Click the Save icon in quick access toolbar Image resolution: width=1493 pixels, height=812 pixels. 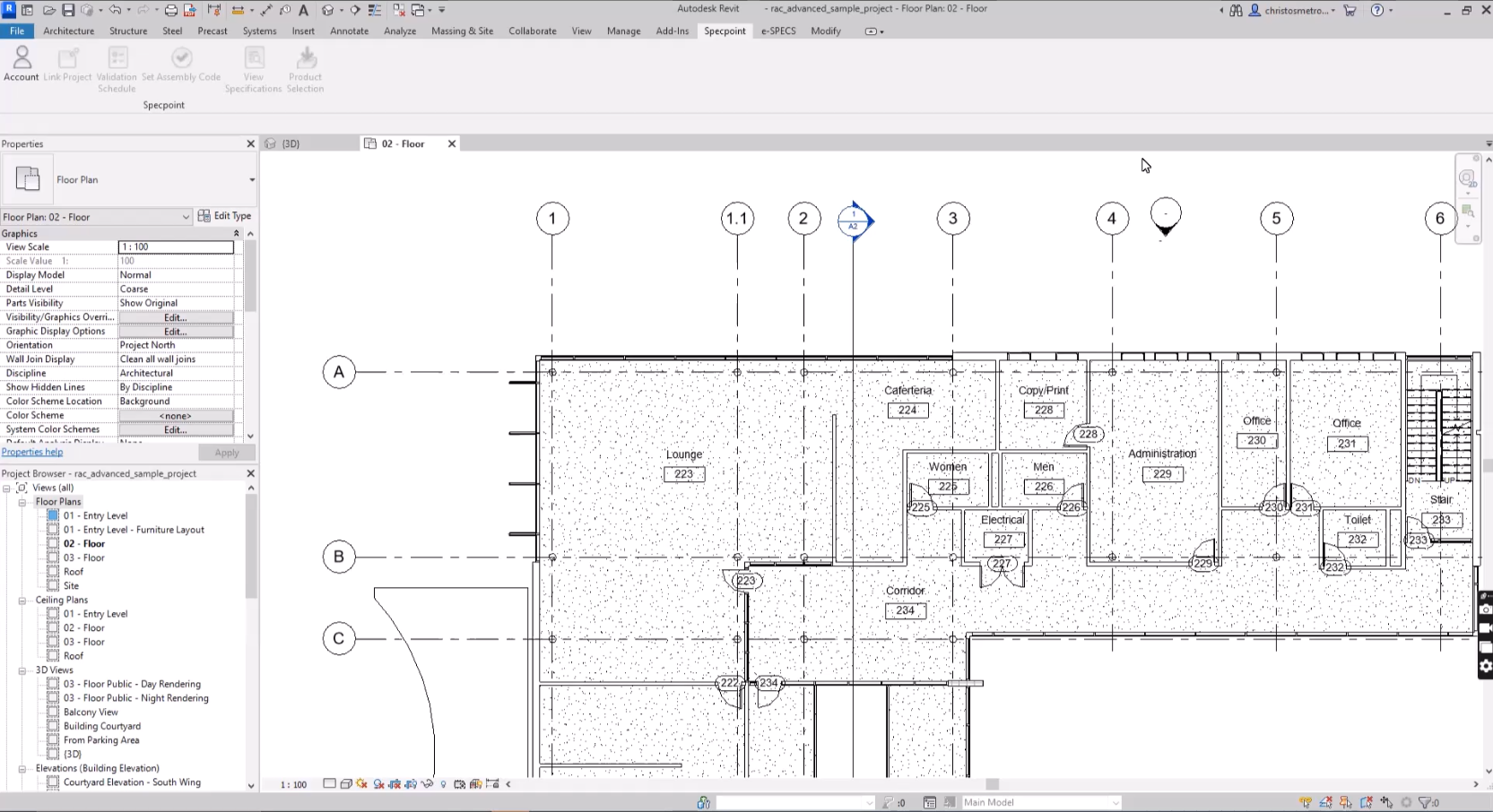[68, 10]
